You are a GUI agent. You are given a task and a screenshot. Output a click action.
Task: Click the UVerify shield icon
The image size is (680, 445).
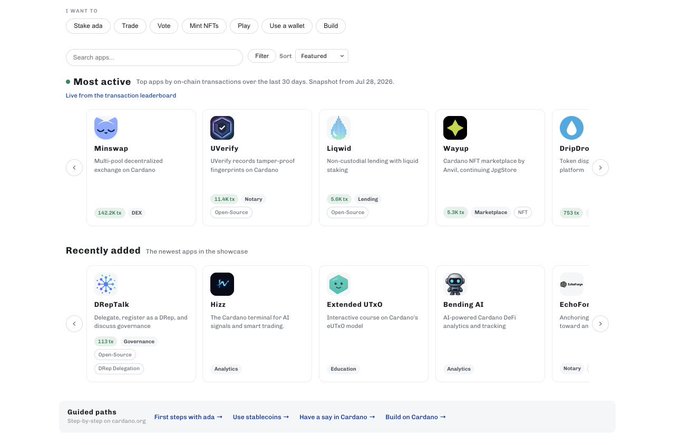pos(222,128)
